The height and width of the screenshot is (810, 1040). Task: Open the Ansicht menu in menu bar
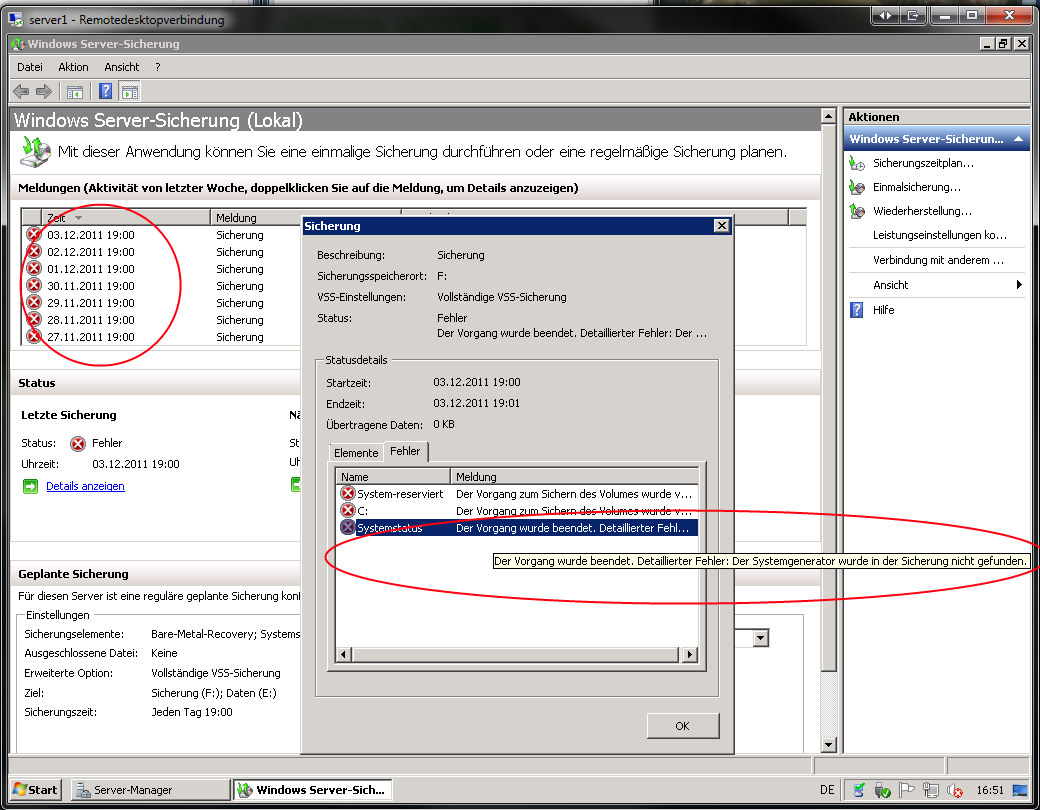pos(121,67)
